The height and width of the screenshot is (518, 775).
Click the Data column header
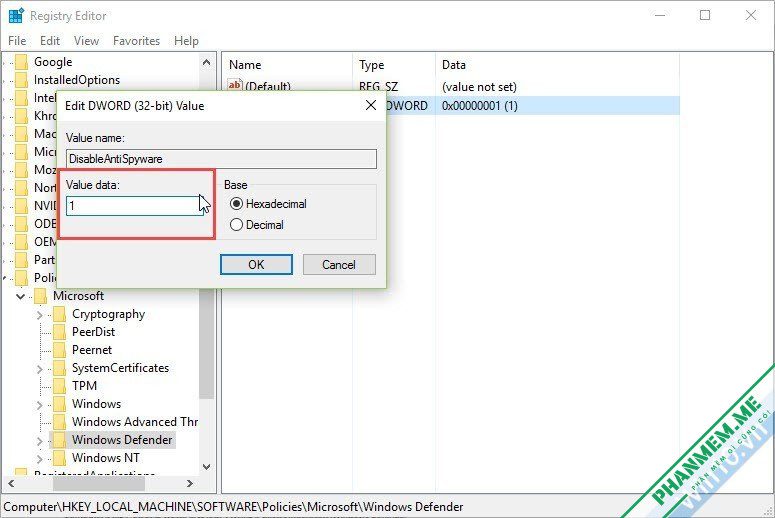point(454,65)
